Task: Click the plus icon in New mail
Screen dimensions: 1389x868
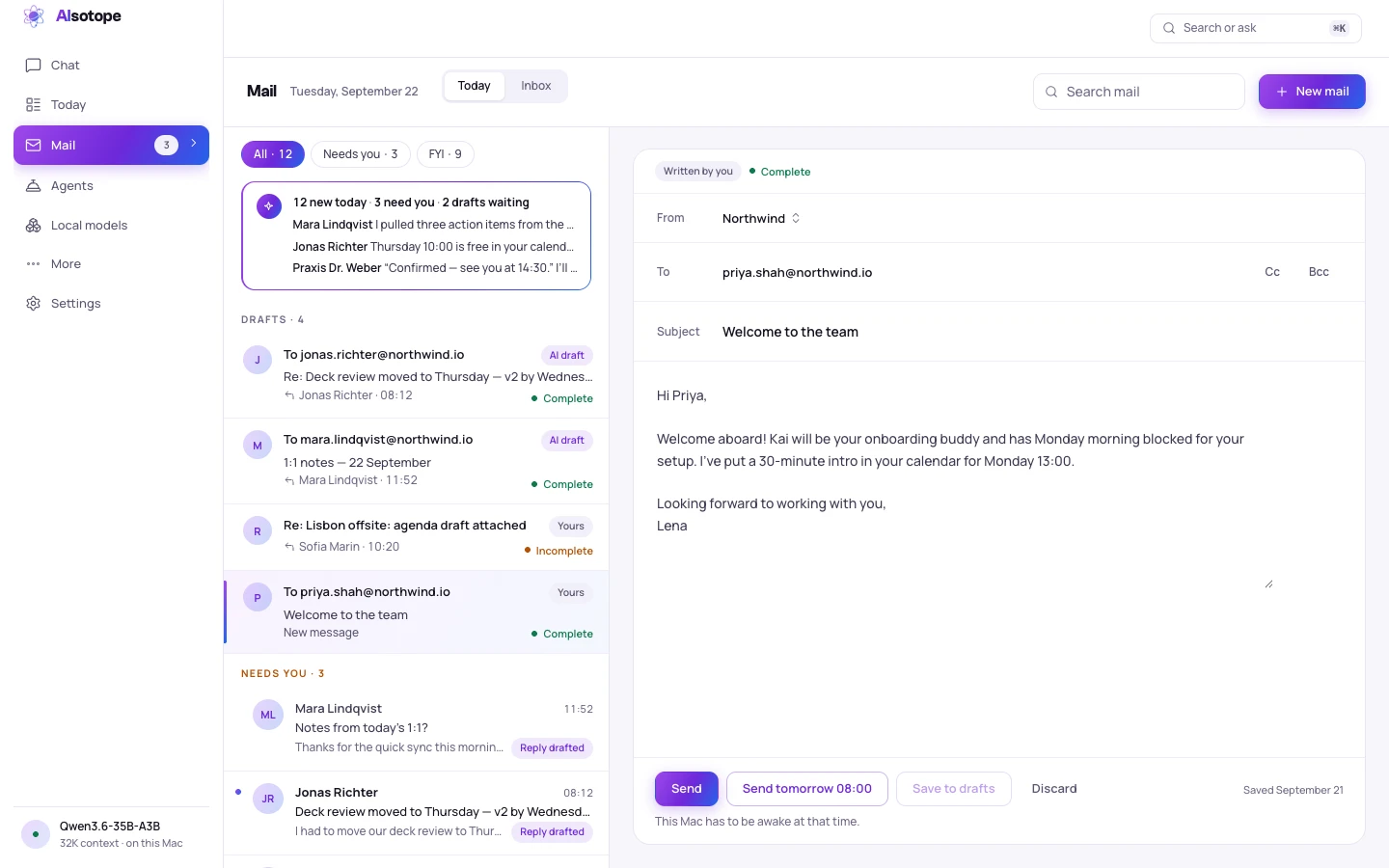Action: pos(1282,92)
